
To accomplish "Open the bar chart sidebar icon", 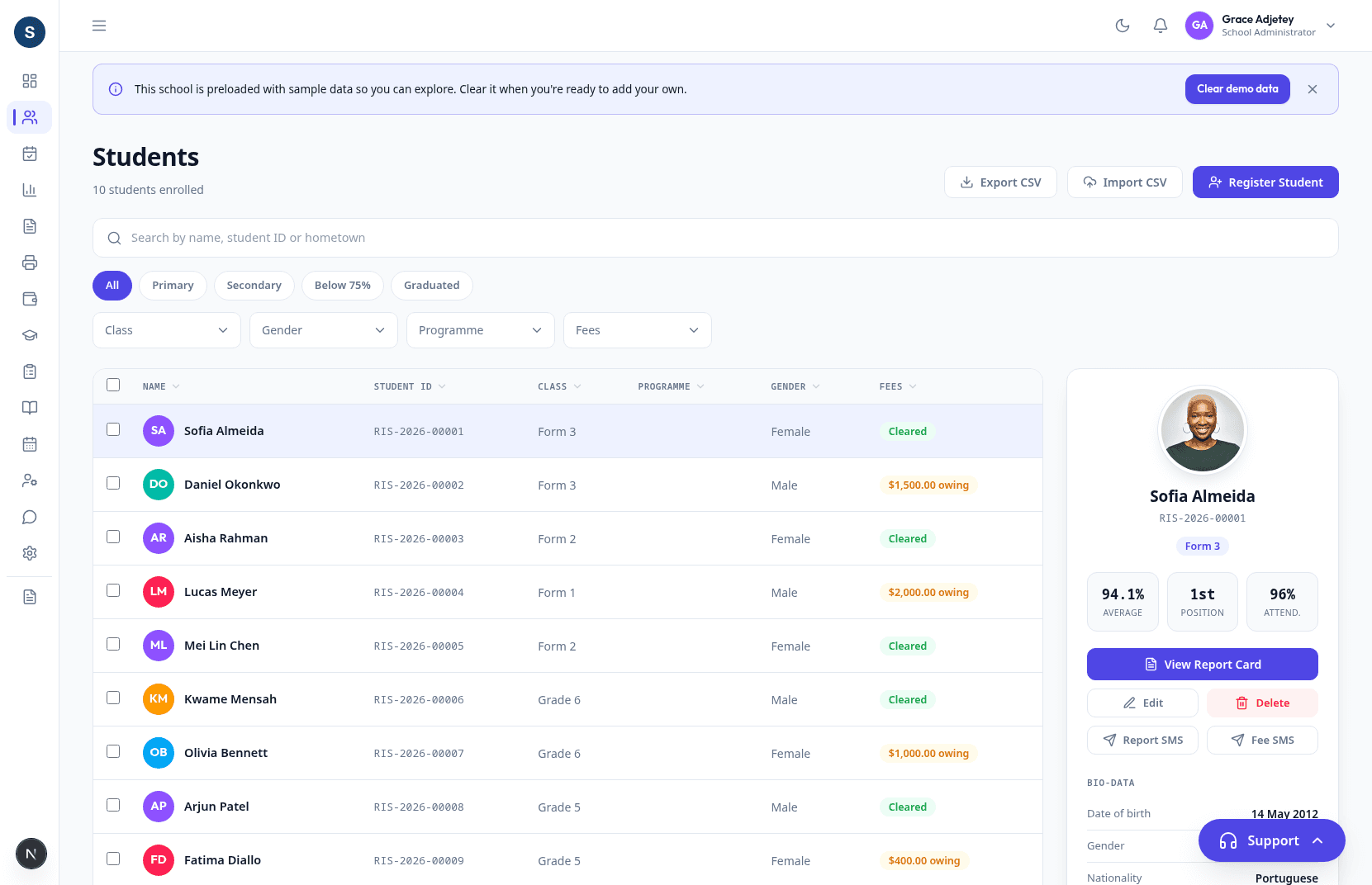I will (30, 190).
